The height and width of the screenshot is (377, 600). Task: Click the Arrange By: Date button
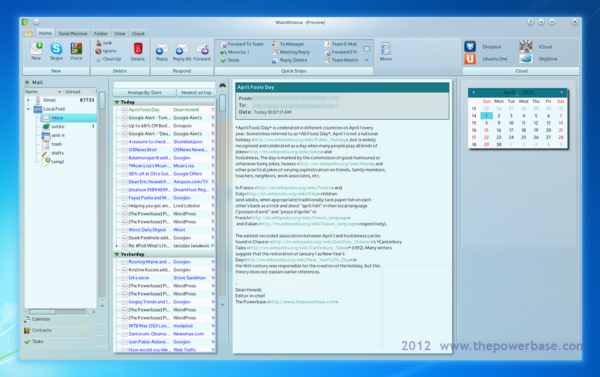coord(144,93)
